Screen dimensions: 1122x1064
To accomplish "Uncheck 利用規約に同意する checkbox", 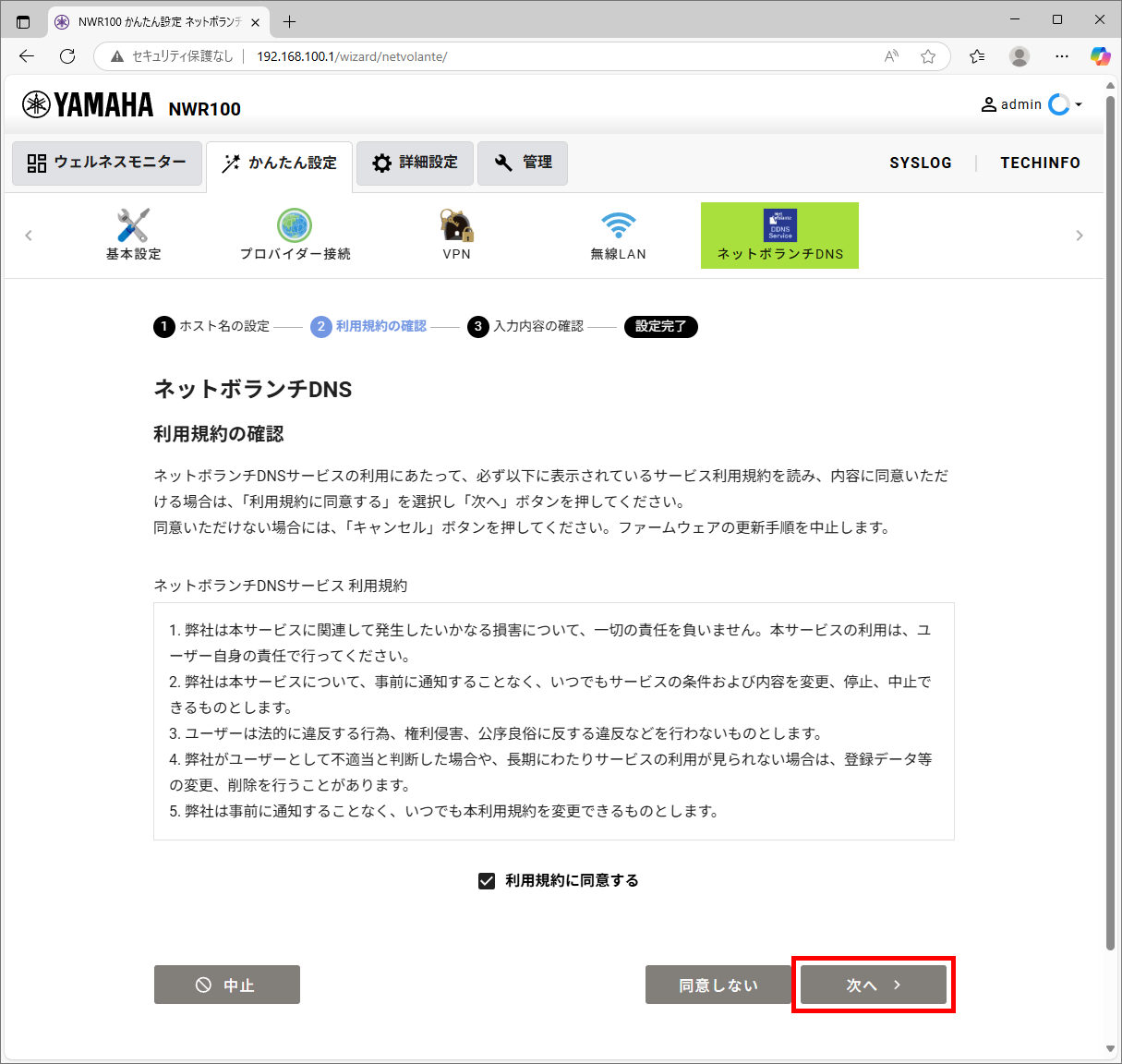I will [487, 881].
